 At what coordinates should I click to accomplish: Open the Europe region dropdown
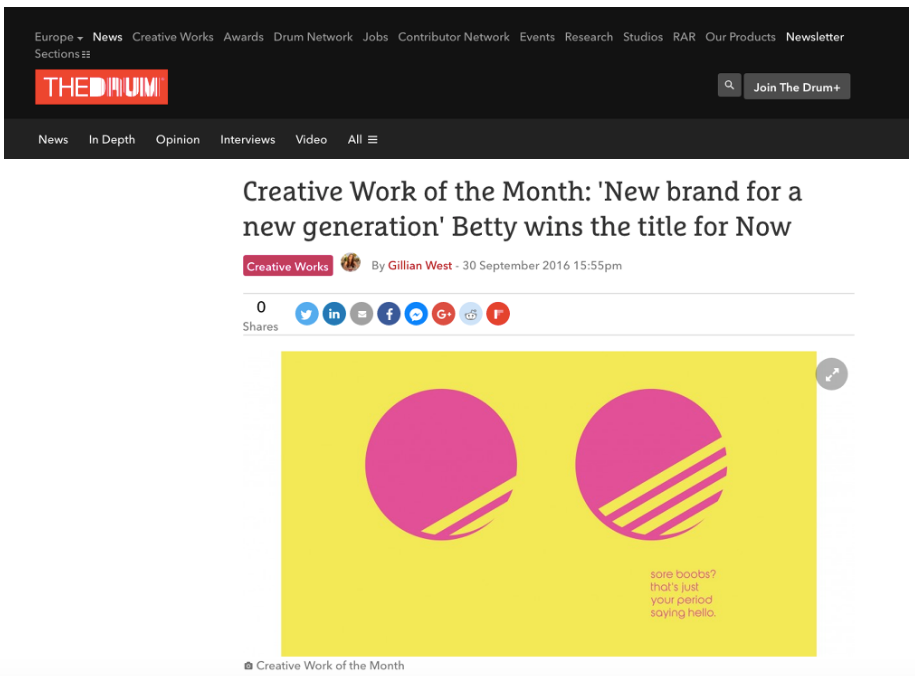(x=58, y=37)
